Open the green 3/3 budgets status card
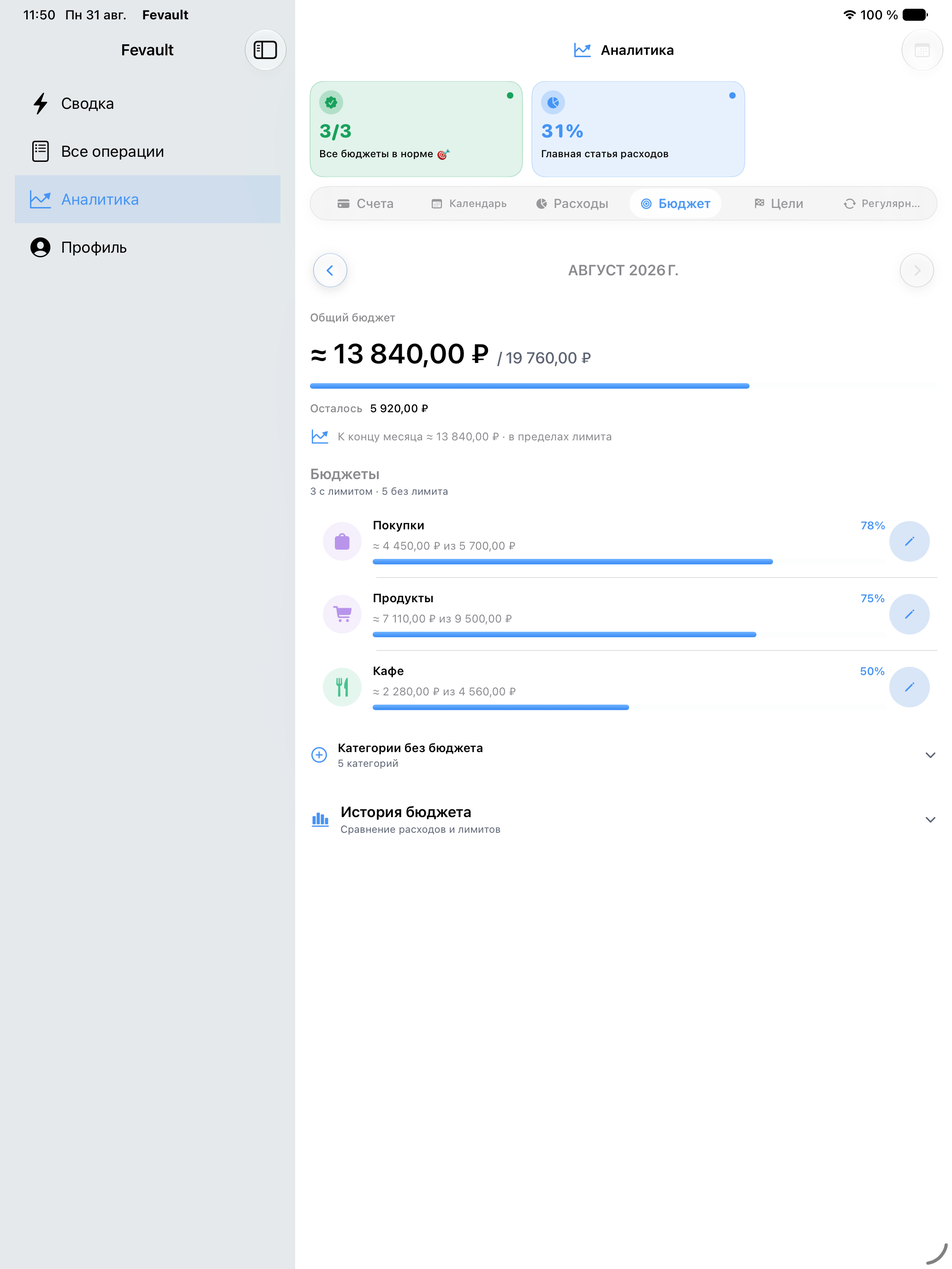Screen dimensions: 952x1269 click(416, 129)
